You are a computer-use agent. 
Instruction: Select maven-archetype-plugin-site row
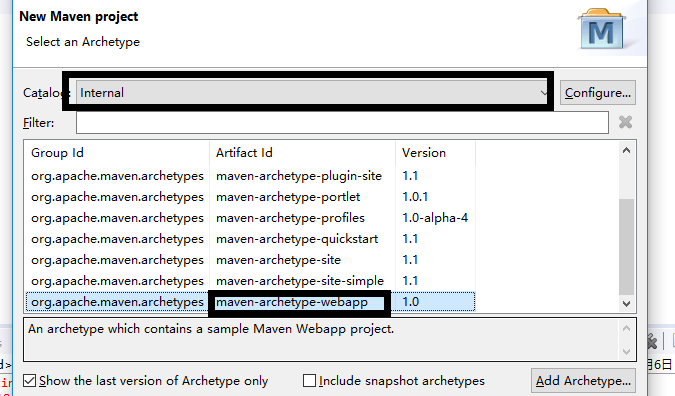point(251,176)
